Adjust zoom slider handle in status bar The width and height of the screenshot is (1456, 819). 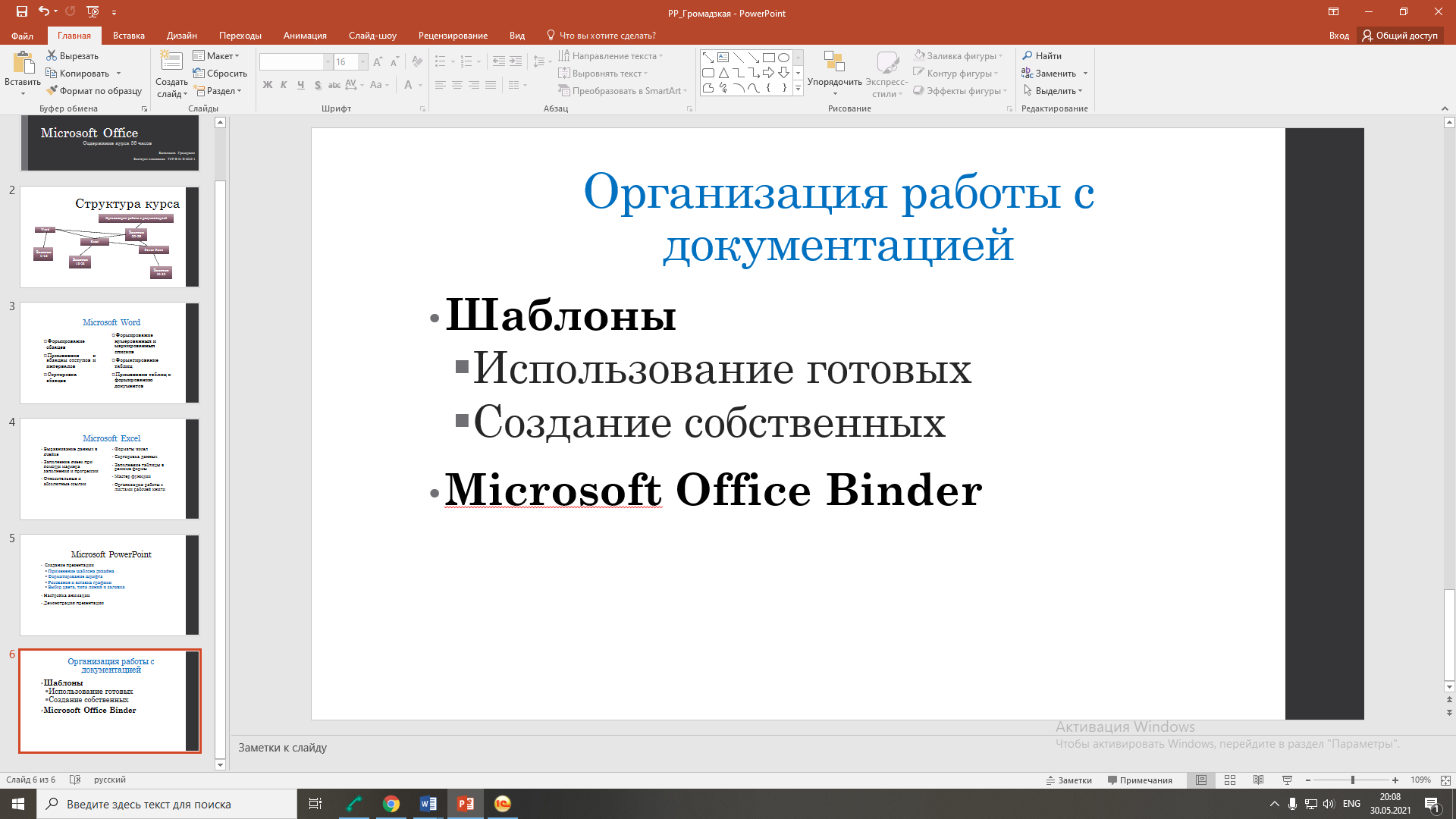pyautogui.click(x=1352, y=780)
